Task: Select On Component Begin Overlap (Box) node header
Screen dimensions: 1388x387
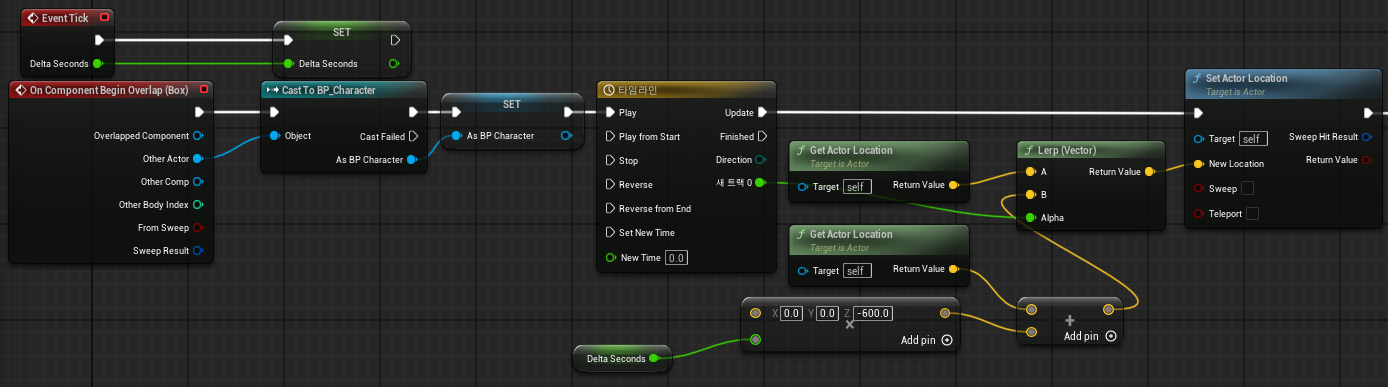Action: click(x=110, y=90)
